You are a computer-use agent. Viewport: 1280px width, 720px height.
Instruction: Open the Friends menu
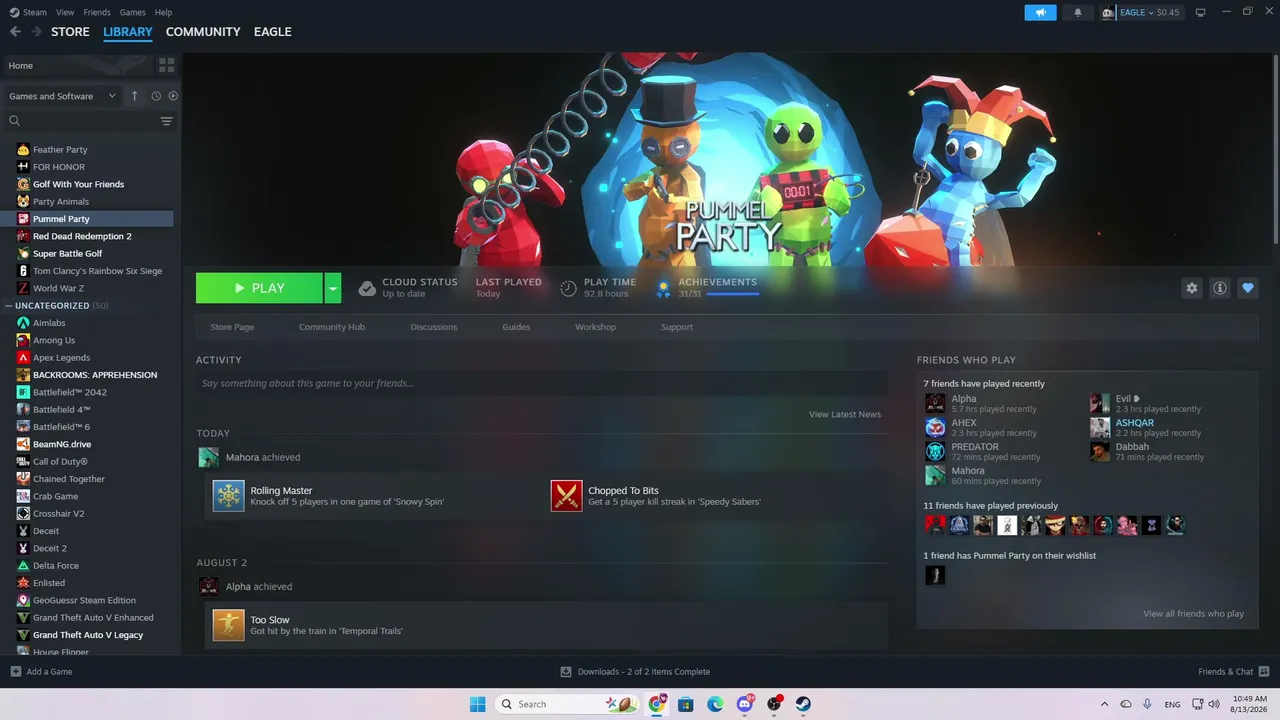pos(97,12)
